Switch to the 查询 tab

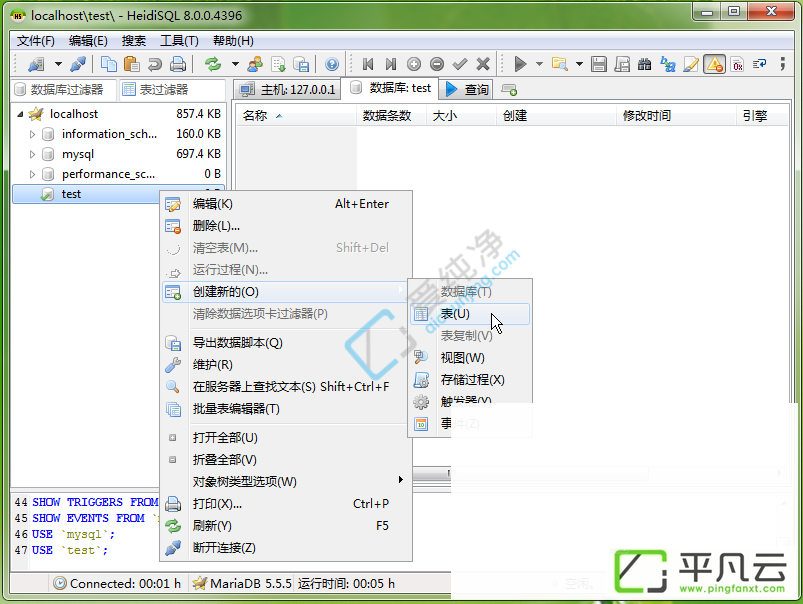tap(467, 90)
